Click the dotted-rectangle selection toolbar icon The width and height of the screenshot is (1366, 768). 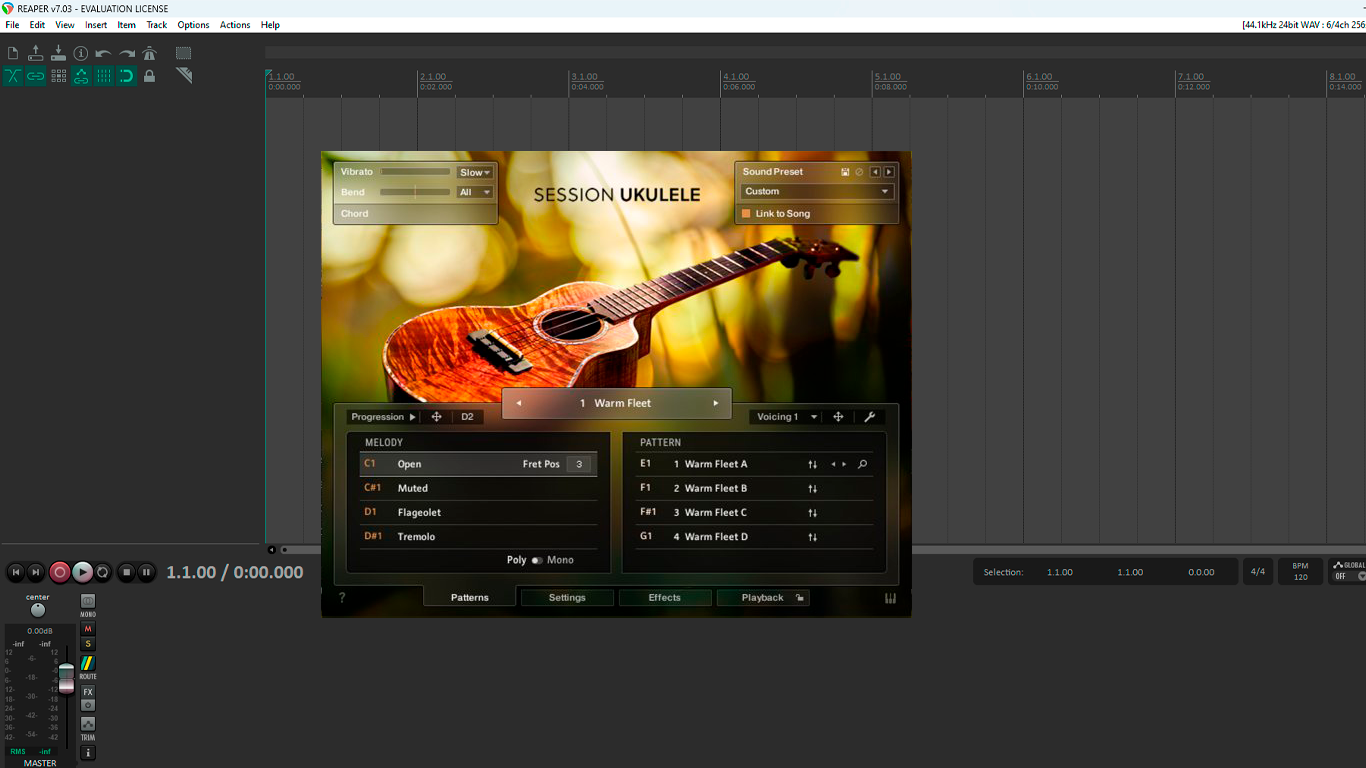point(183,53)
